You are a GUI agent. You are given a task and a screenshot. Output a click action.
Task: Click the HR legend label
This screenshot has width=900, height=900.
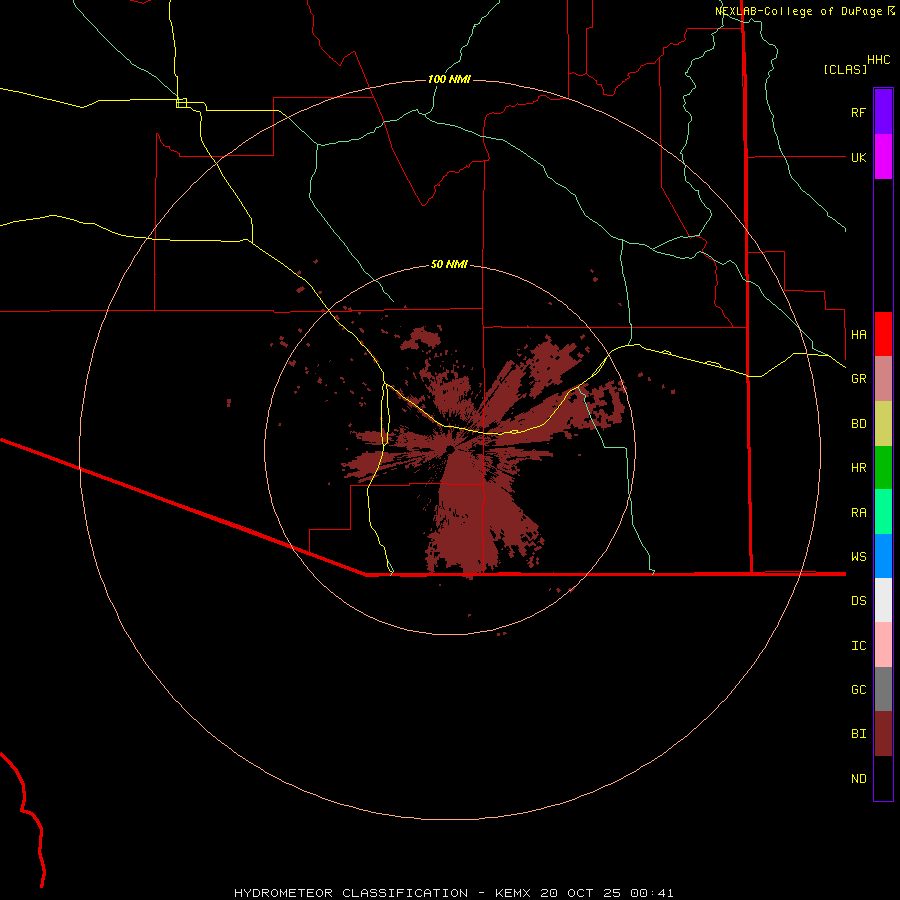[x=858, y=468]
